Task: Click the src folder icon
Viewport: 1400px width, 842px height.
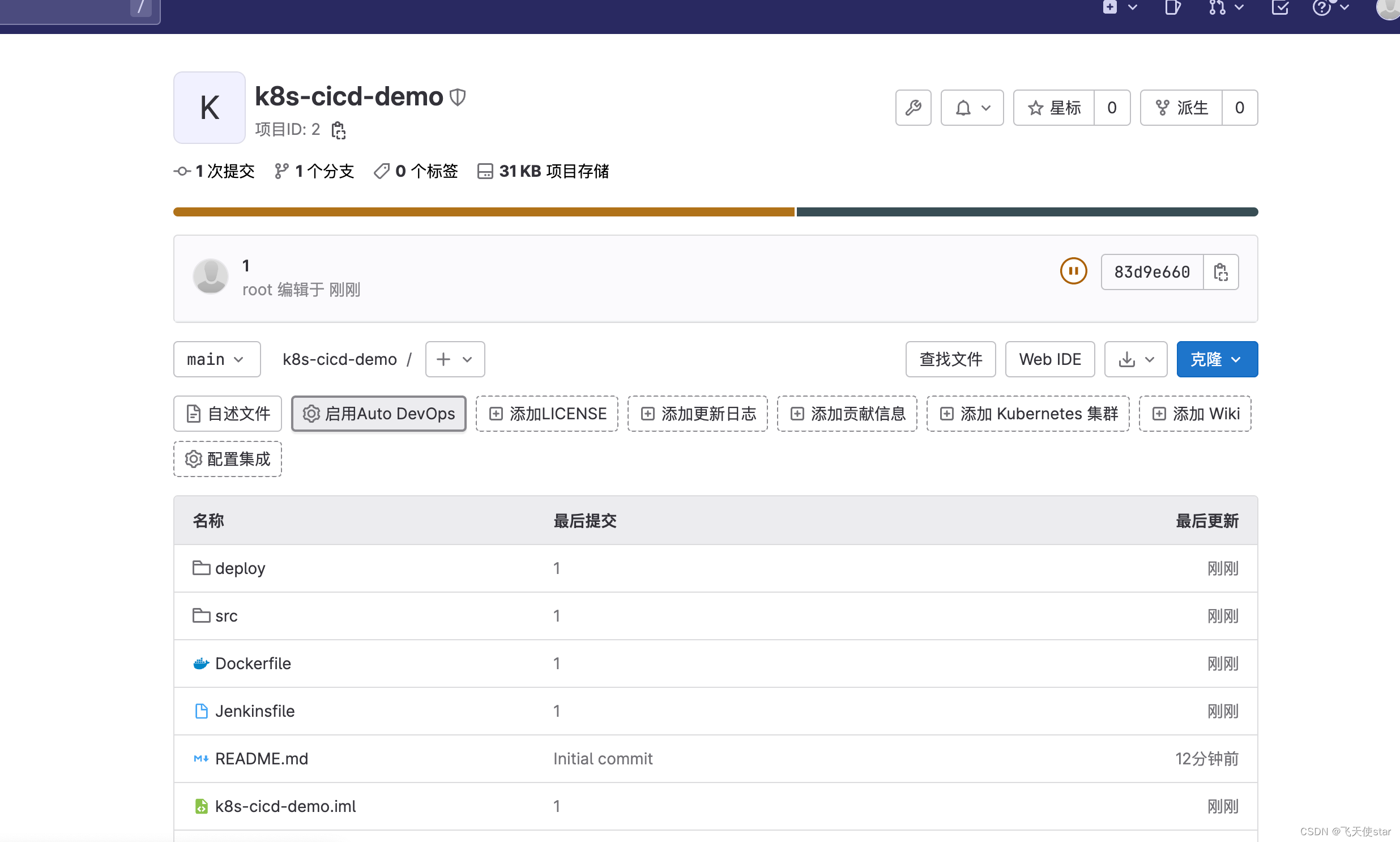Action: click(200, 615)
